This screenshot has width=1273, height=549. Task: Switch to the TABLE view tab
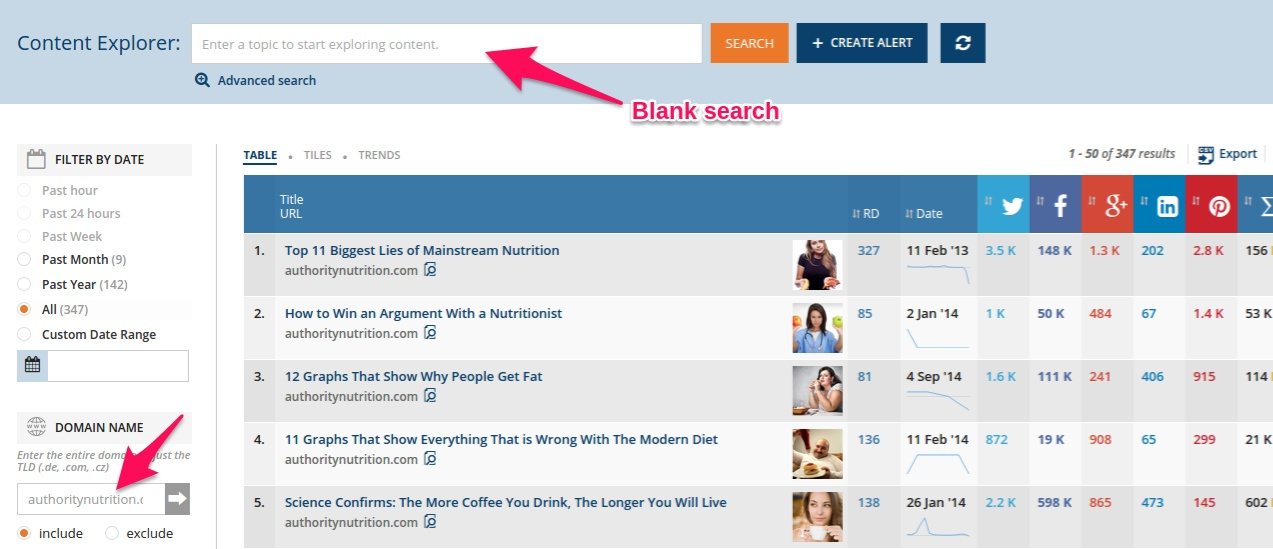point(260,156)
